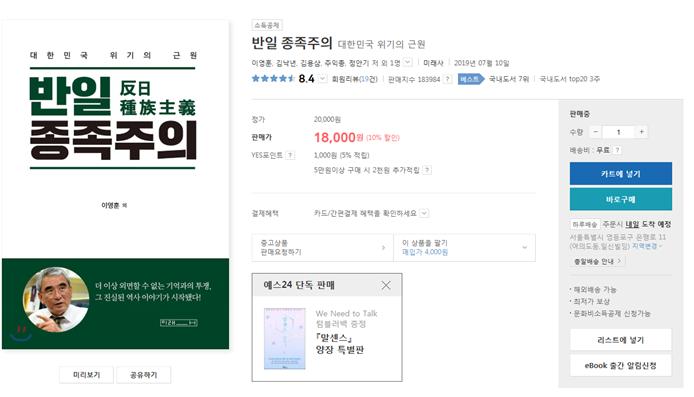Click the 베스트 badge label
This screenshot has width=694, height=397.
pos(470,79)
